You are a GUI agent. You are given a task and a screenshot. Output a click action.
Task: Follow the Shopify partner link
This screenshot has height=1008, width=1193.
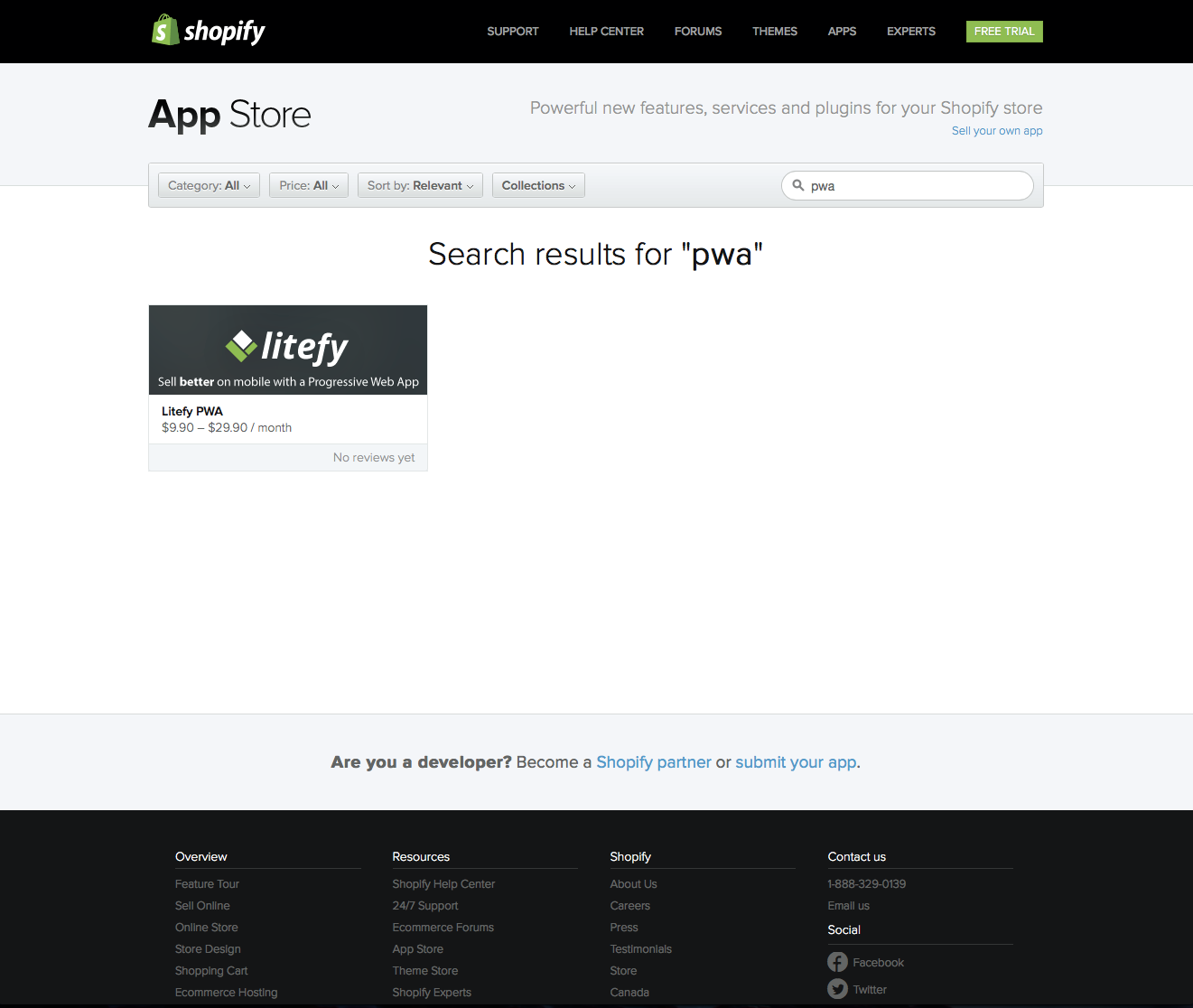point(654,762)
